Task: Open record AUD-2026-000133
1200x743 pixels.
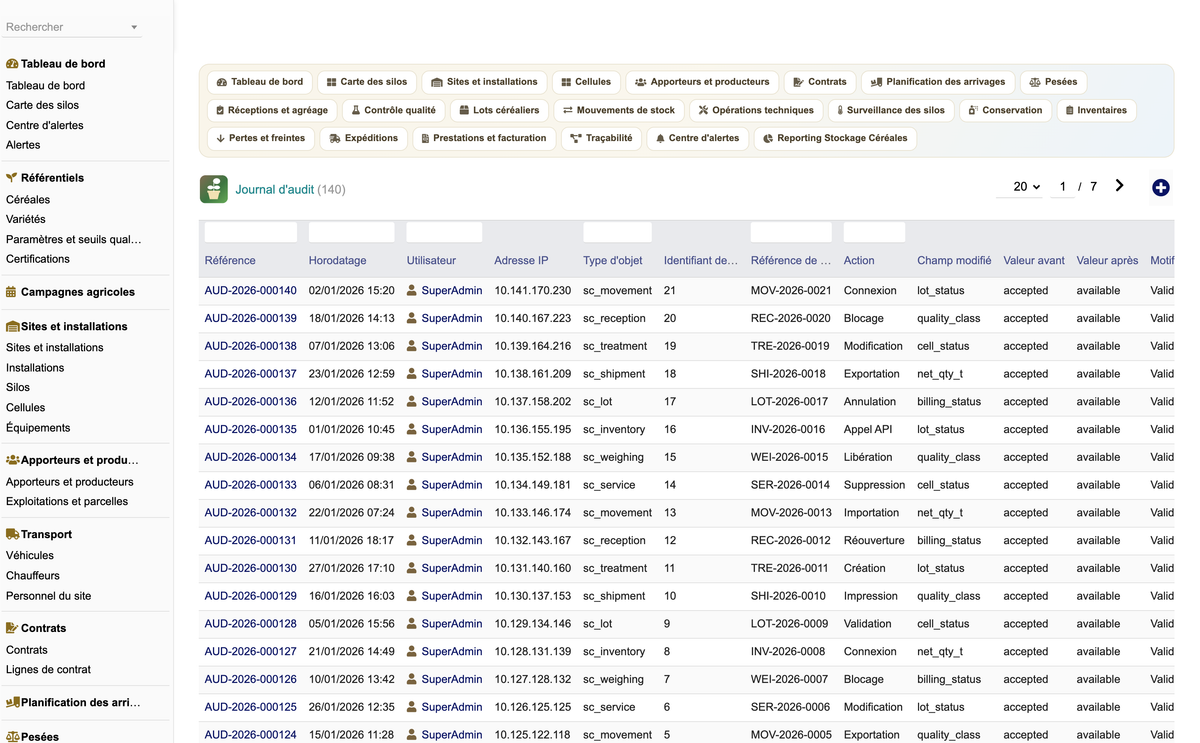Action: pyautogui.click(x=250, y=485)
